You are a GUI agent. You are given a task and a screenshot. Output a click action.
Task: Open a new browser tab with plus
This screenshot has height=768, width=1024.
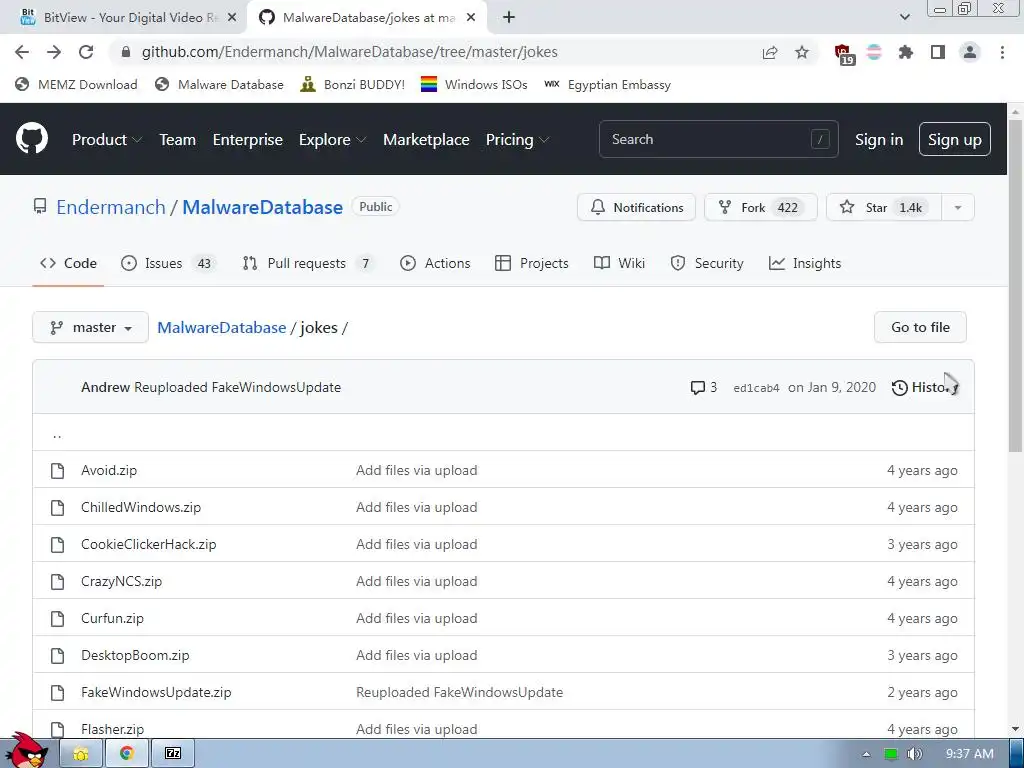click(509, 18)
